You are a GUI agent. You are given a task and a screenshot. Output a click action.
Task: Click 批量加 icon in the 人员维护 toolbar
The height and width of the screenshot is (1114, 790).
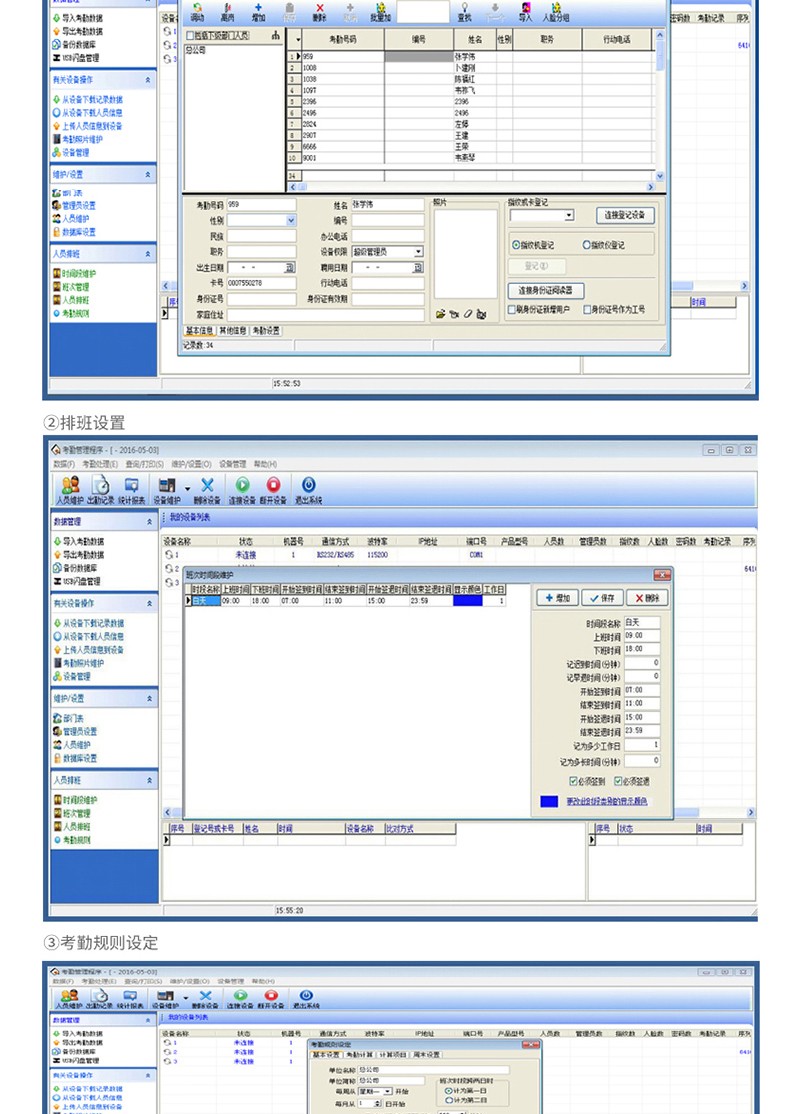[381, 7]
